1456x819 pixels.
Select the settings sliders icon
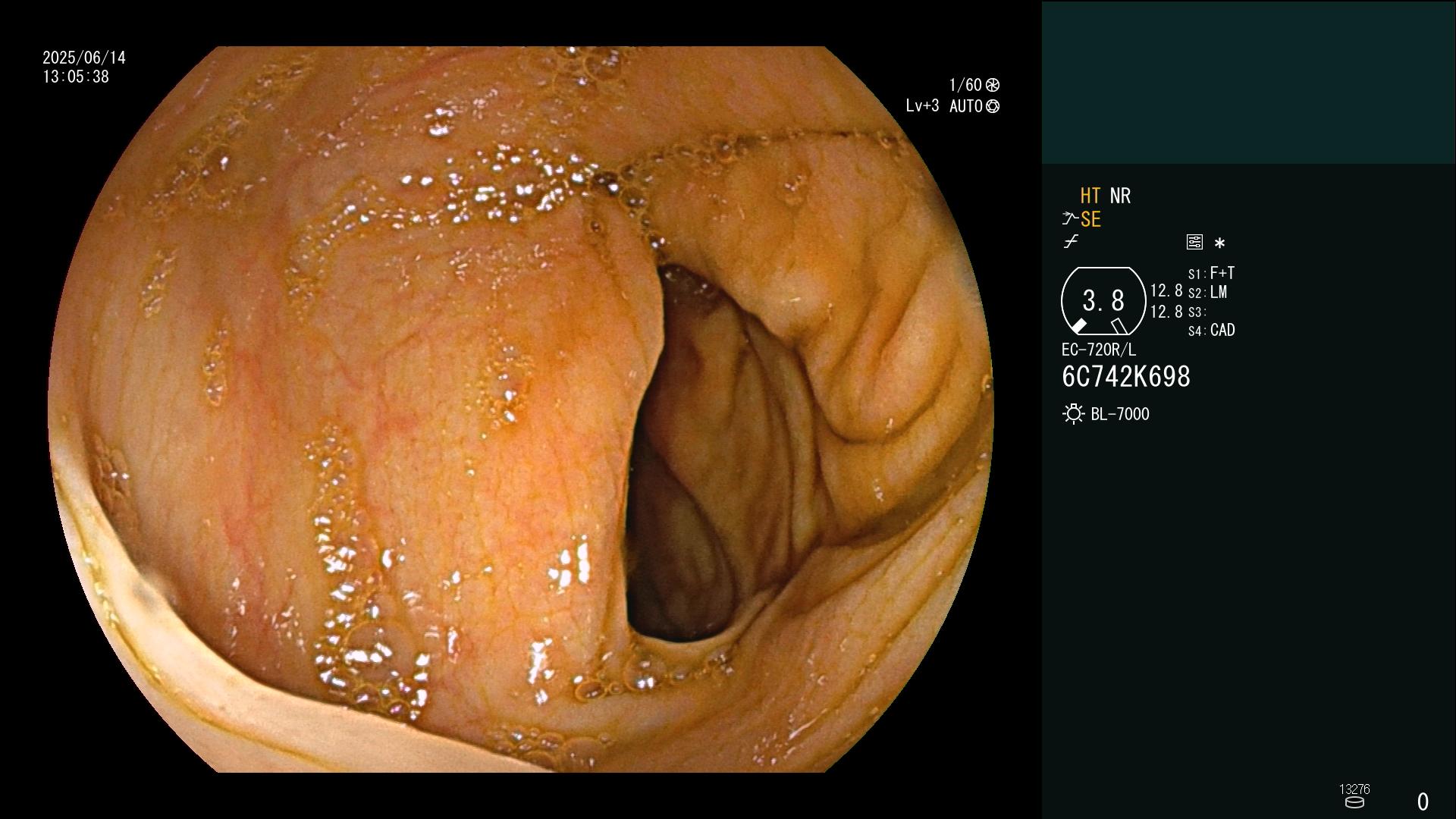[x=1194, y=242]
